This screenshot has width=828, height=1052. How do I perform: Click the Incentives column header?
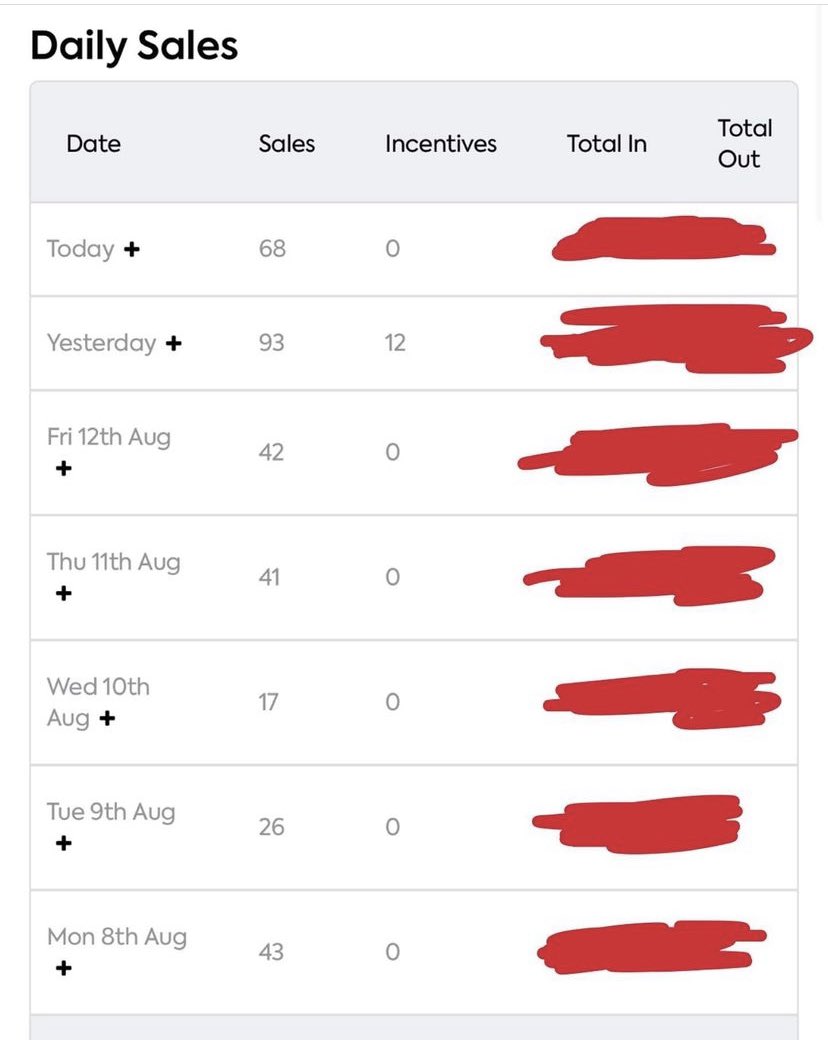pos(440,144)
